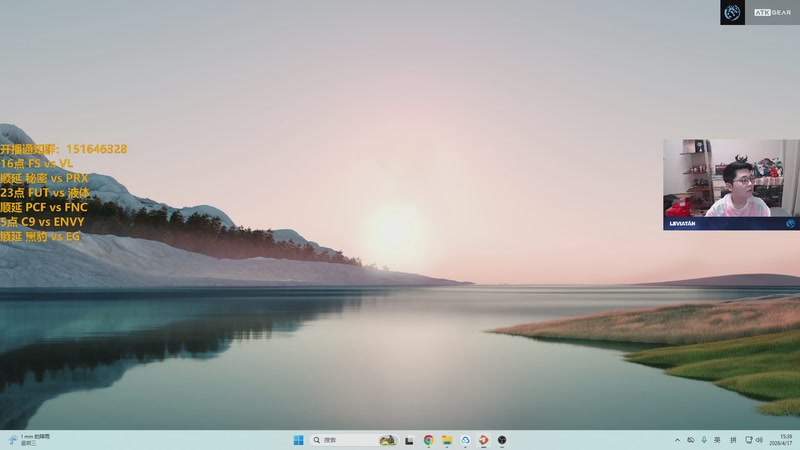This screenshot has width=800, height=450.
Task: Click the text '5点 C9 vs ENVY'
Action: click(x=42, y=222)
